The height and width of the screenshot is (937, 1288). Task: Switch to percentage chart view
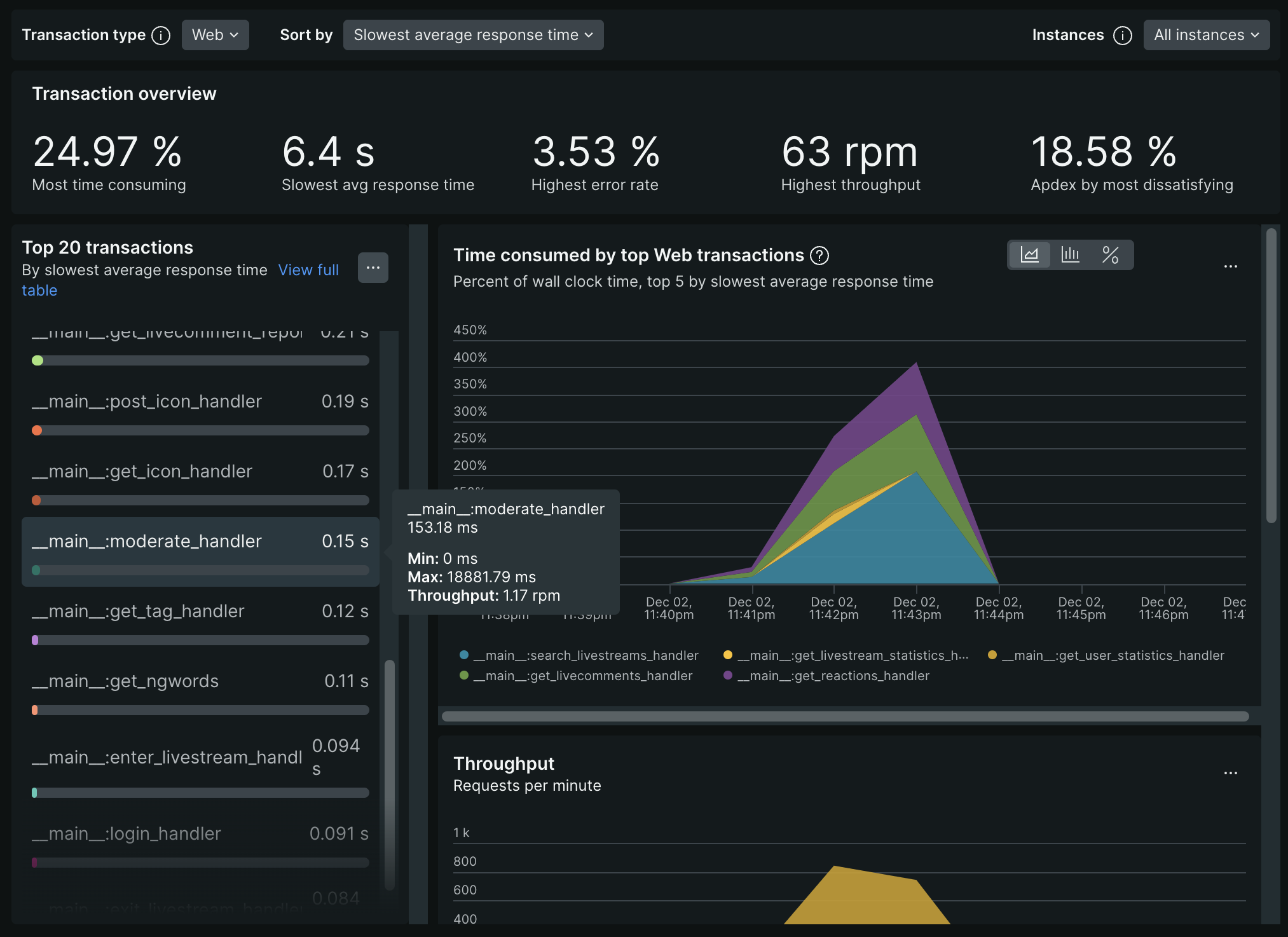(x=1110, y=255)
